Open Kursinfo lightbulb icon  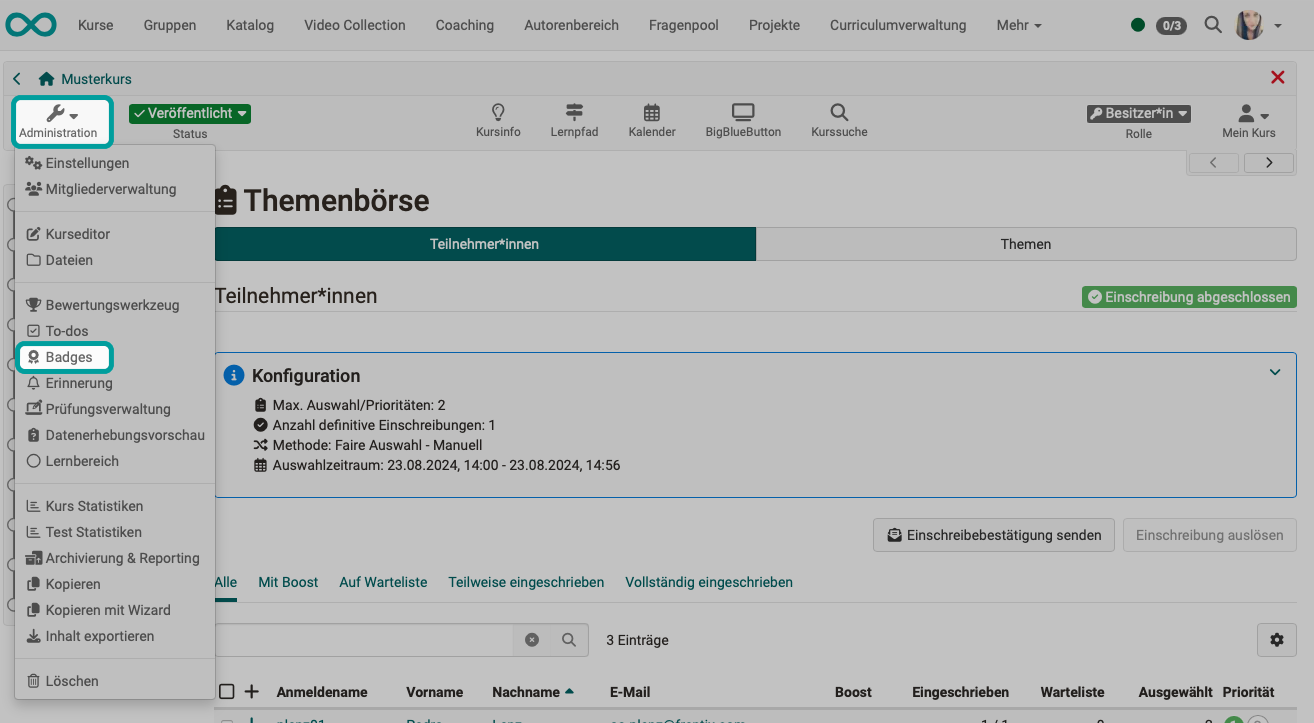[498, 113]
